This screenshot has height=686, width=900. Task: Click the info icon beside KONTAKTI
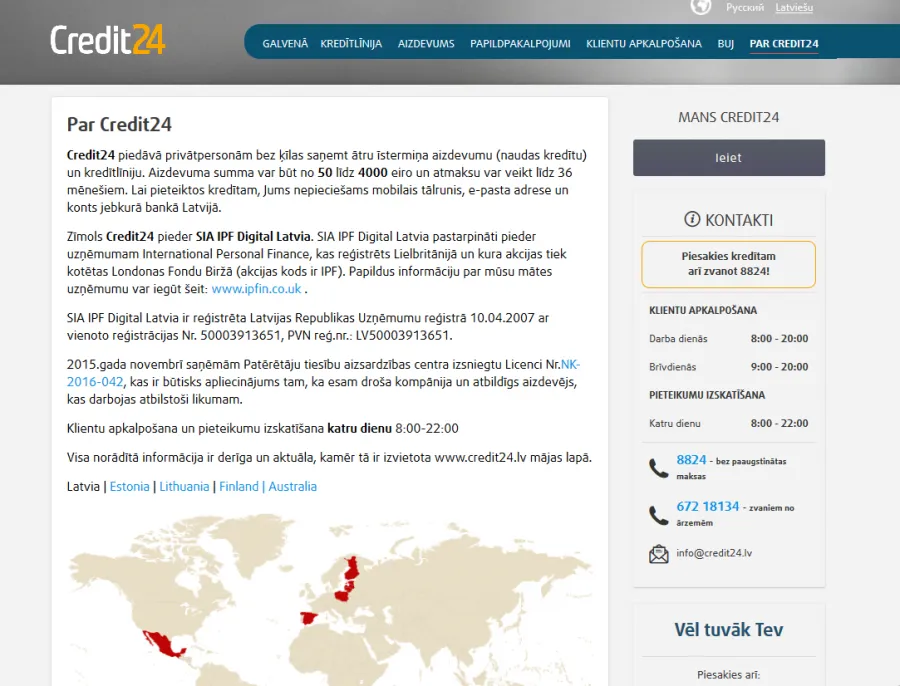tap(692, 219)
